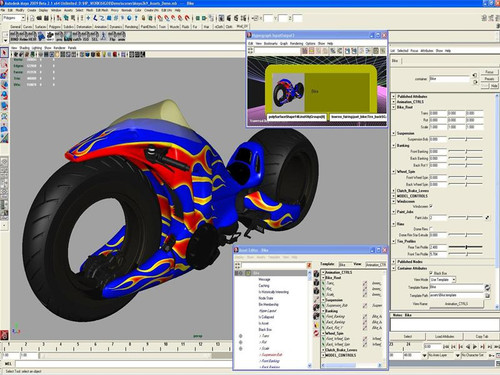
Task: Open the View Mode Use Template dropdown
Action: coord(443,280)
